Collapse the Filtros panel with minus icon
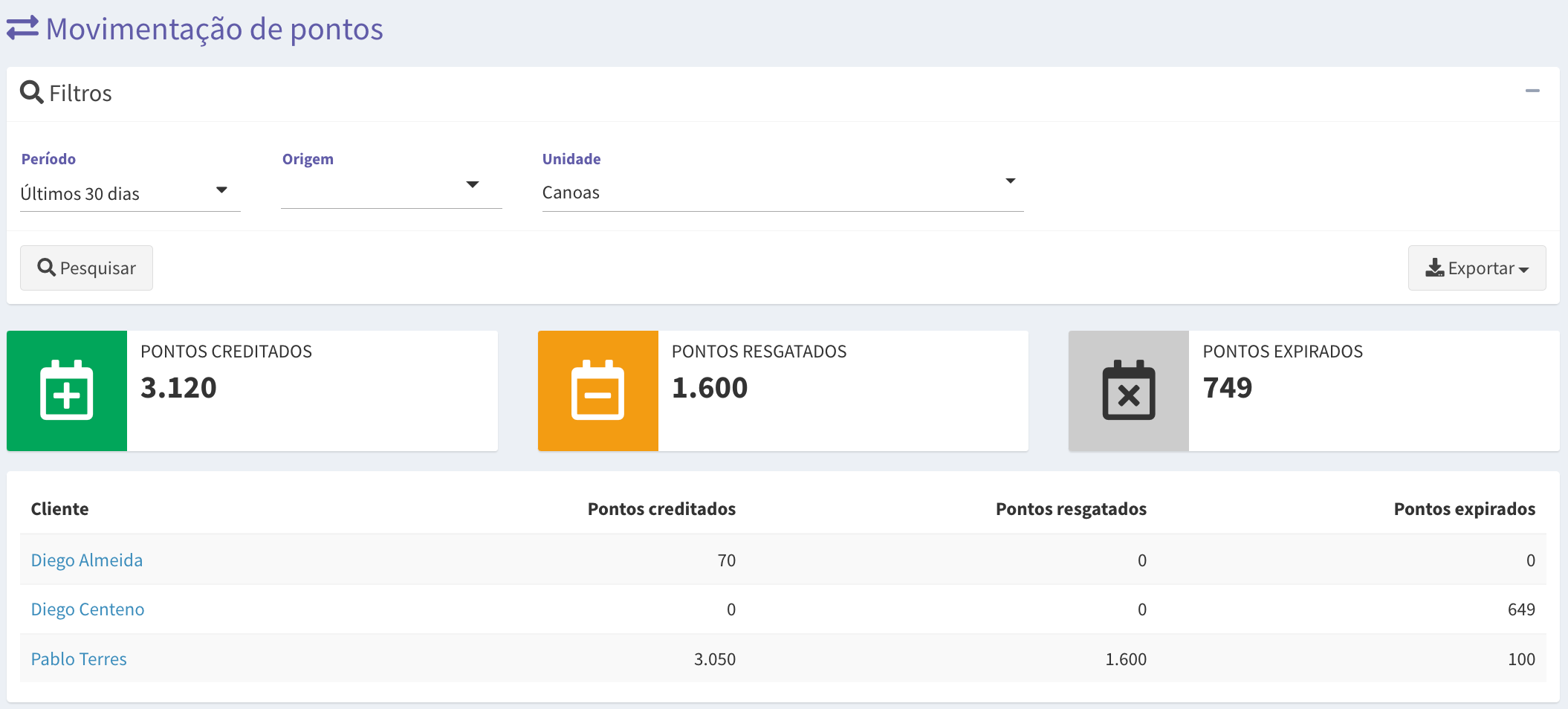This screenshot has height=709, width=1568. coord(1532,91)
